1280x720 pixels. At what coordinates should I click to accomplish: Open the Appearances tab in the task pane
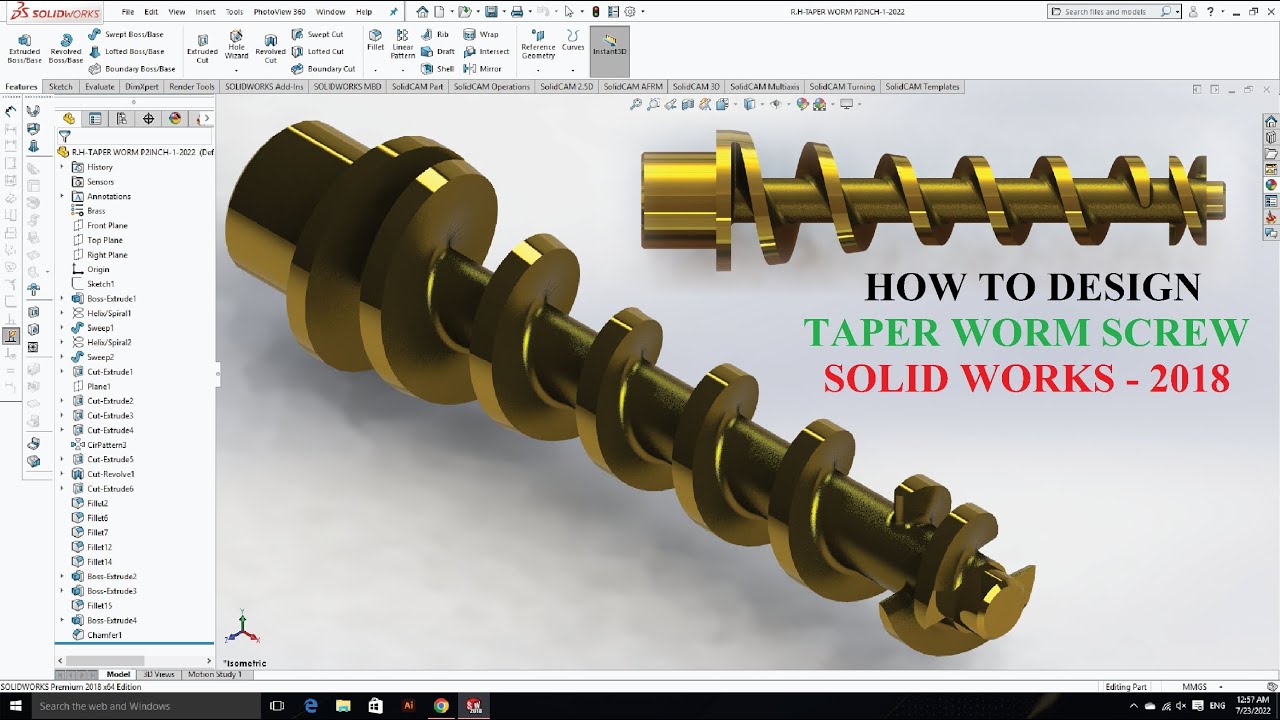coord(1271,184)
